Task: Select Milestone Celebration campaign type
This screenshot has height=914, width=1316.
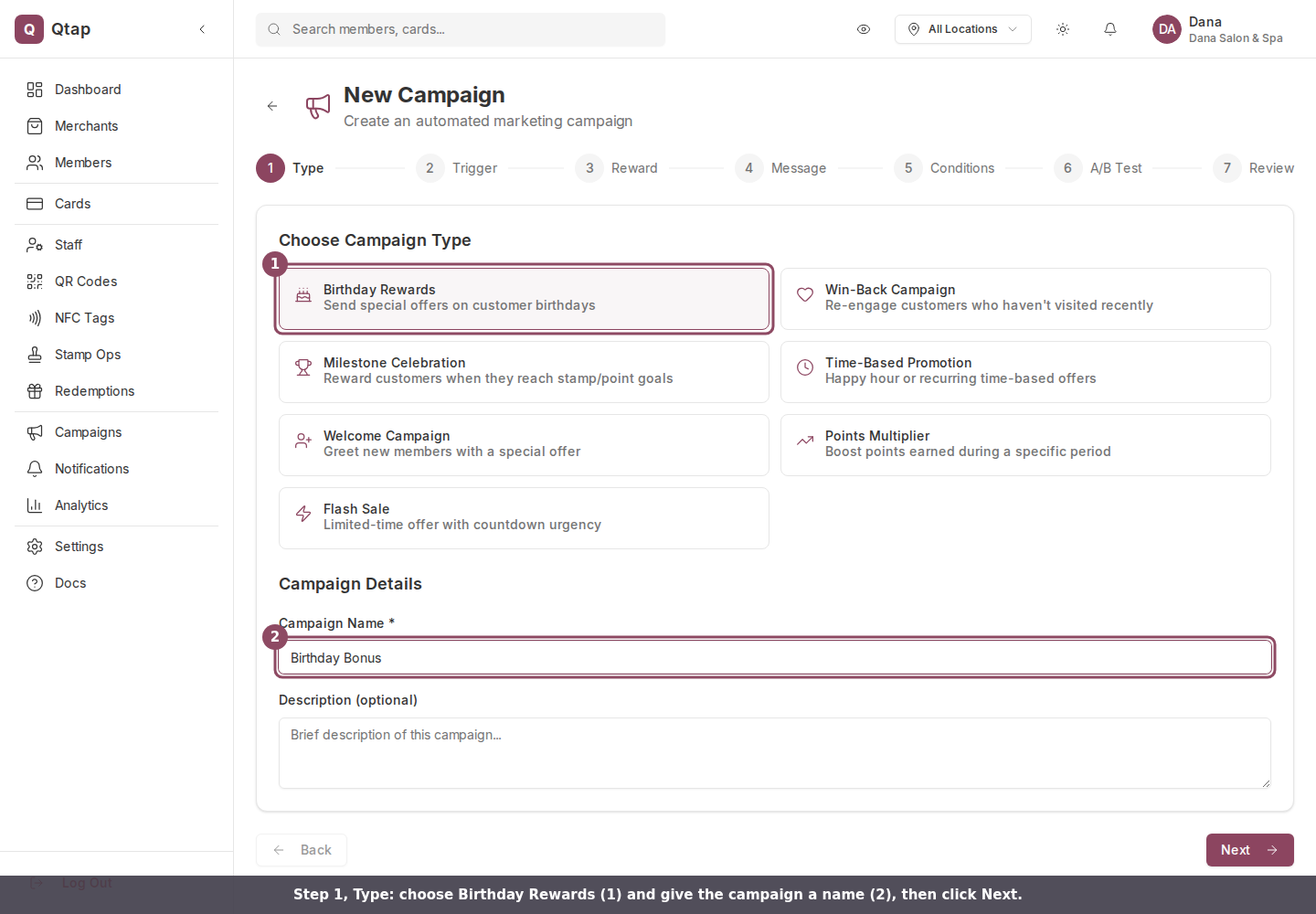Action: [524, 372]
